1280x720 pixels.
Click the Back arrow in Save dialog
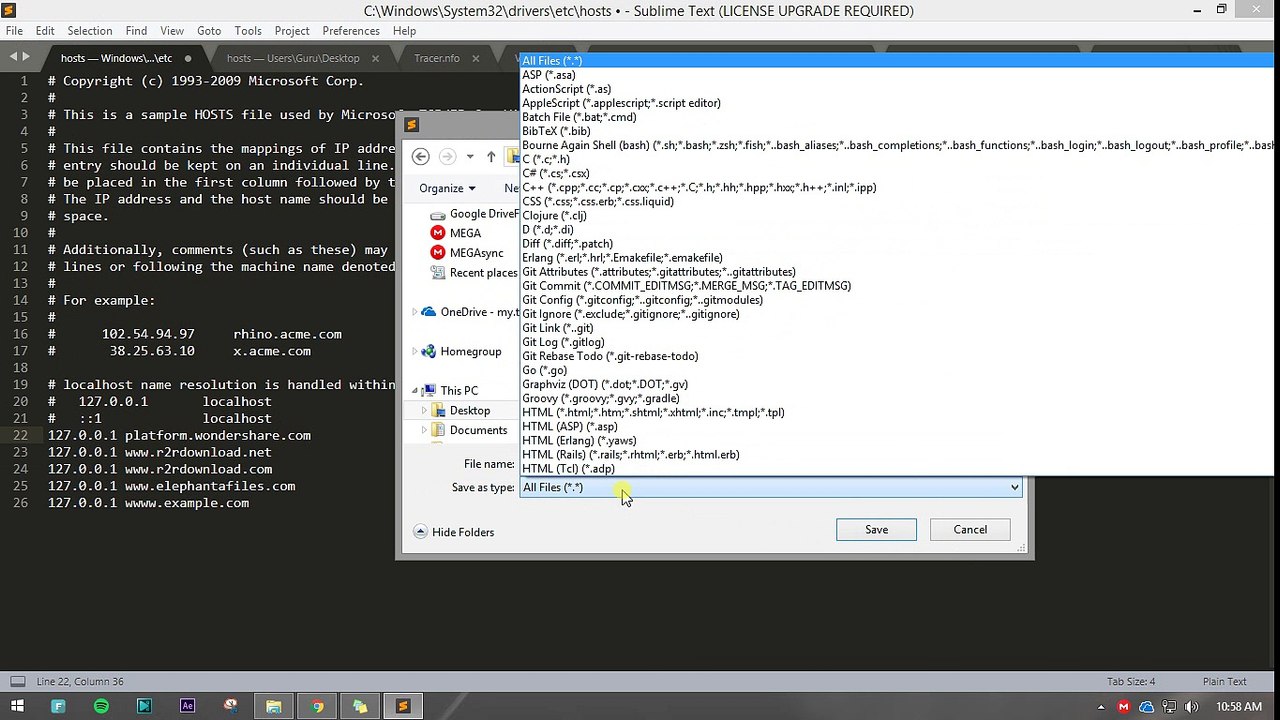[421, 156]
